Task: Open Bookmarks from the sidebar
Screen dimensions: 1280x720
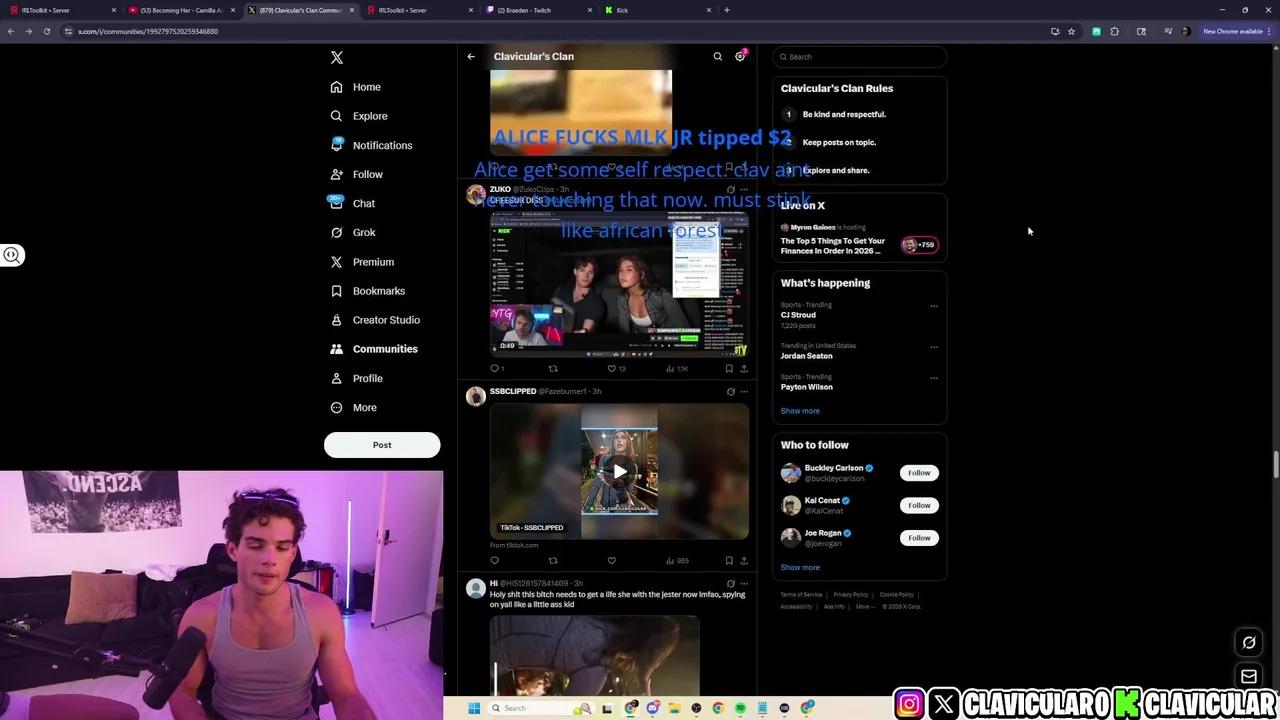Action: coord(378,290)
